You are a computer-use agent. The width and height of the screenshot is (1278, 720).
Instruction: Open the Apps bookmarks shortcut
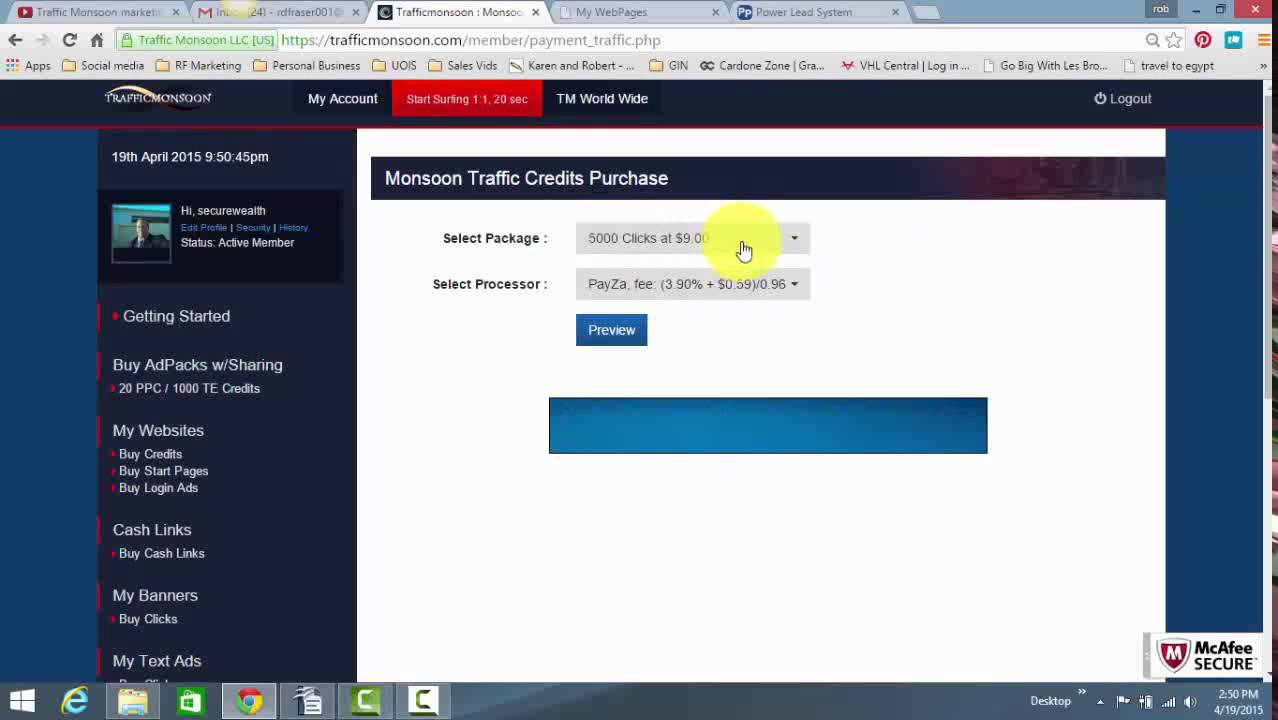tap(28, 66)
